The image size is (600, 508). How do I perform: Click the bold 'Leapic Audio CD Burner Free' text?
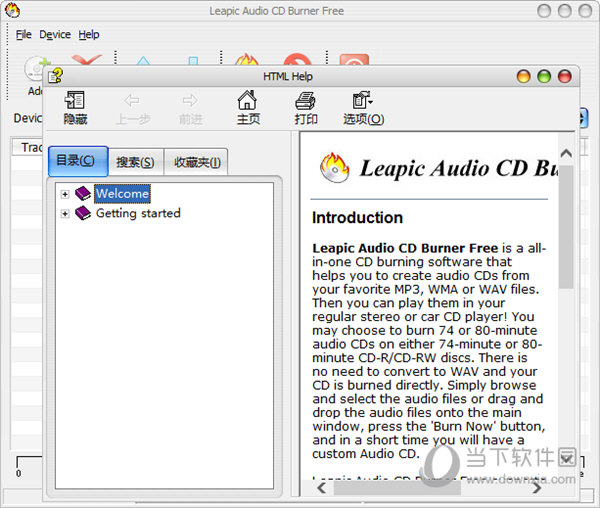point(405,248)
